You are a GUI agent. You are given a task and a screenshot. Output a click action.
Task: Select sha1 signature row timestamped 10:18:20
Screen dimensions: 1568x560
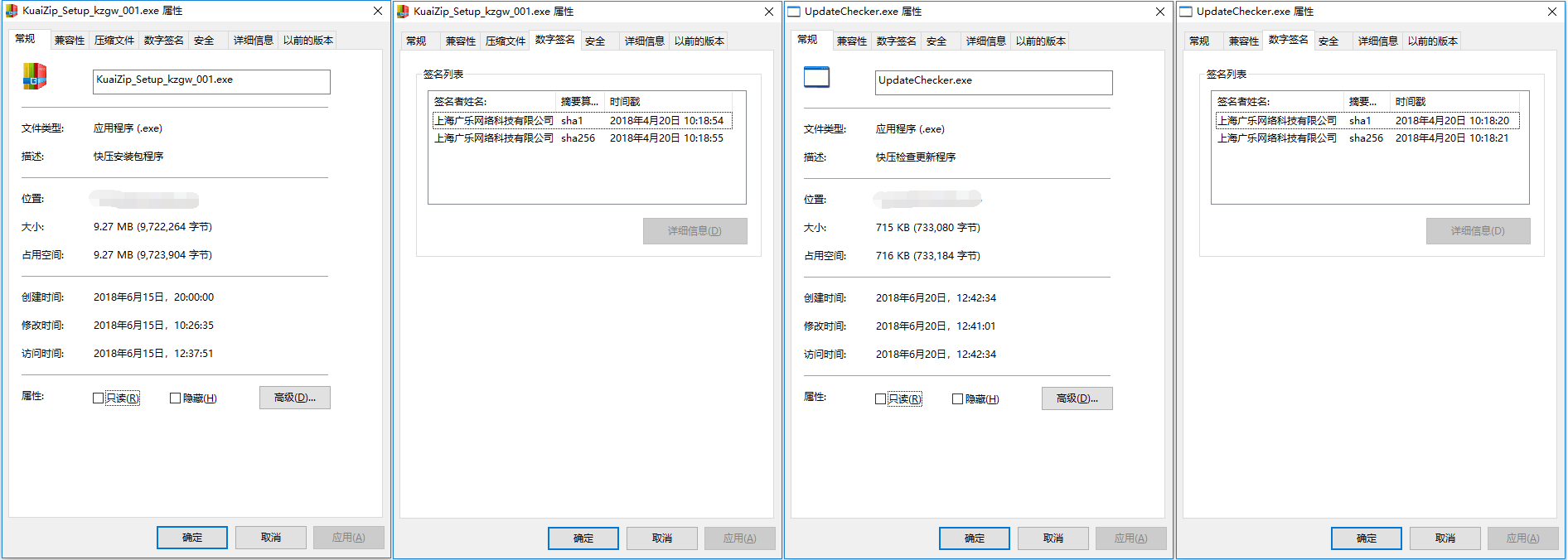pyautogui.click(x=1366, y=121)
